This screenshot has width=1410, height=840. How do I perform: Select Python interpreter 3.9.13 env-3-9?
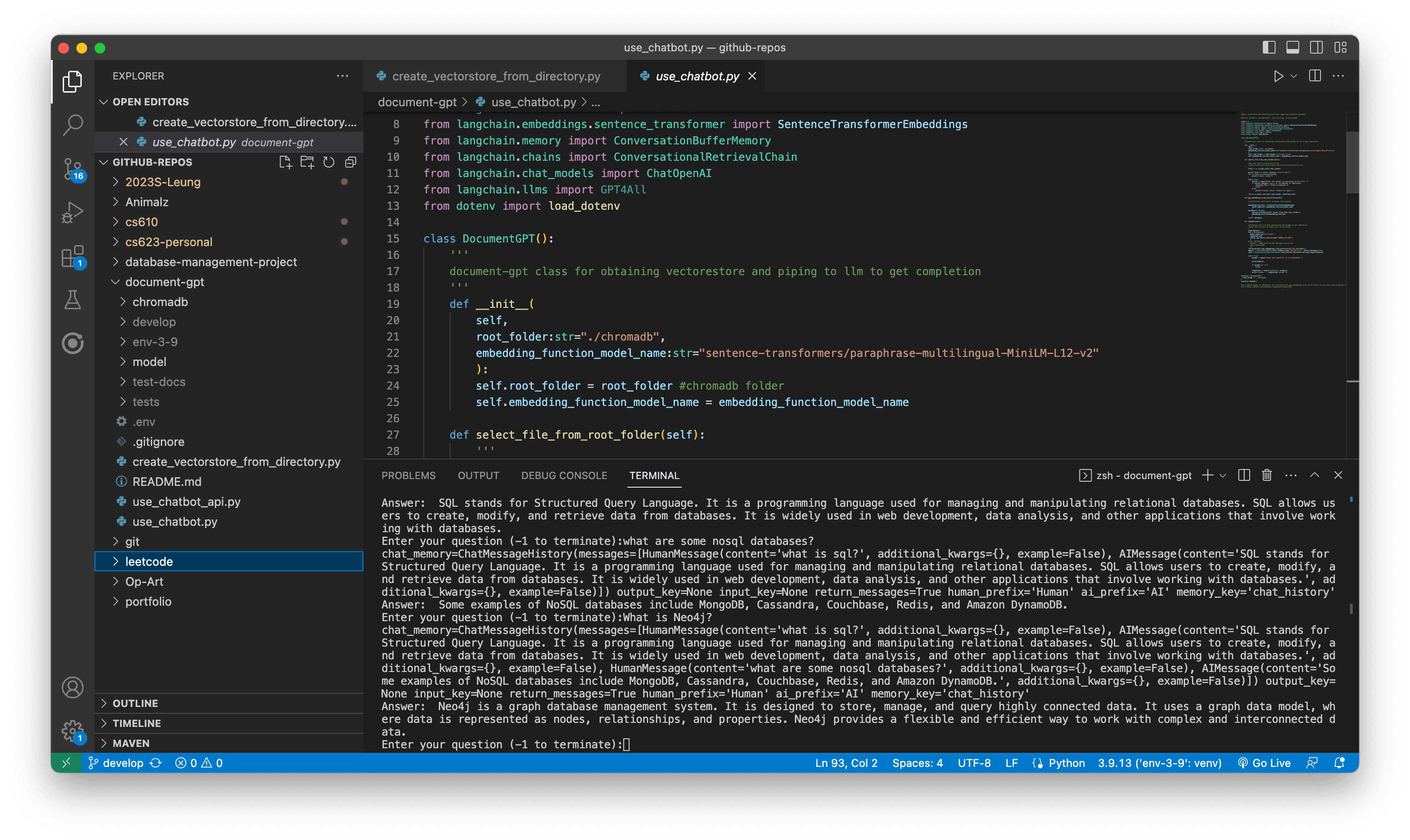(x=1159, y=763)
